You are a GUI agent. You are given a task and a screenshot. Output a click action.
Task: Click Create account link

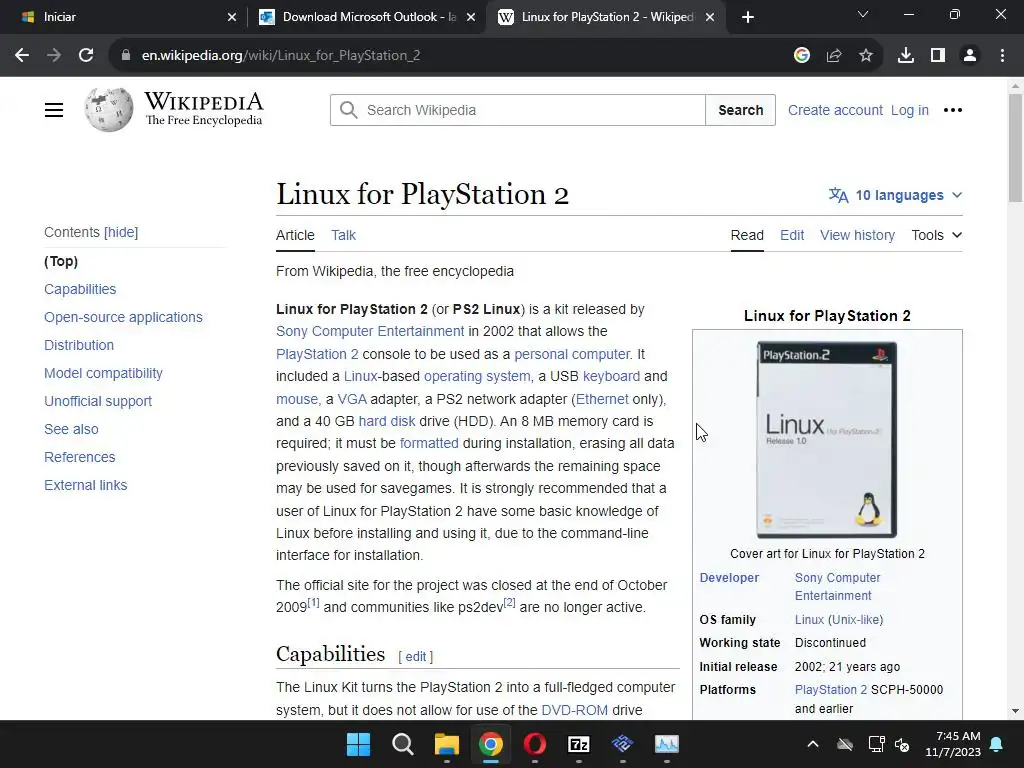point(835,110)
